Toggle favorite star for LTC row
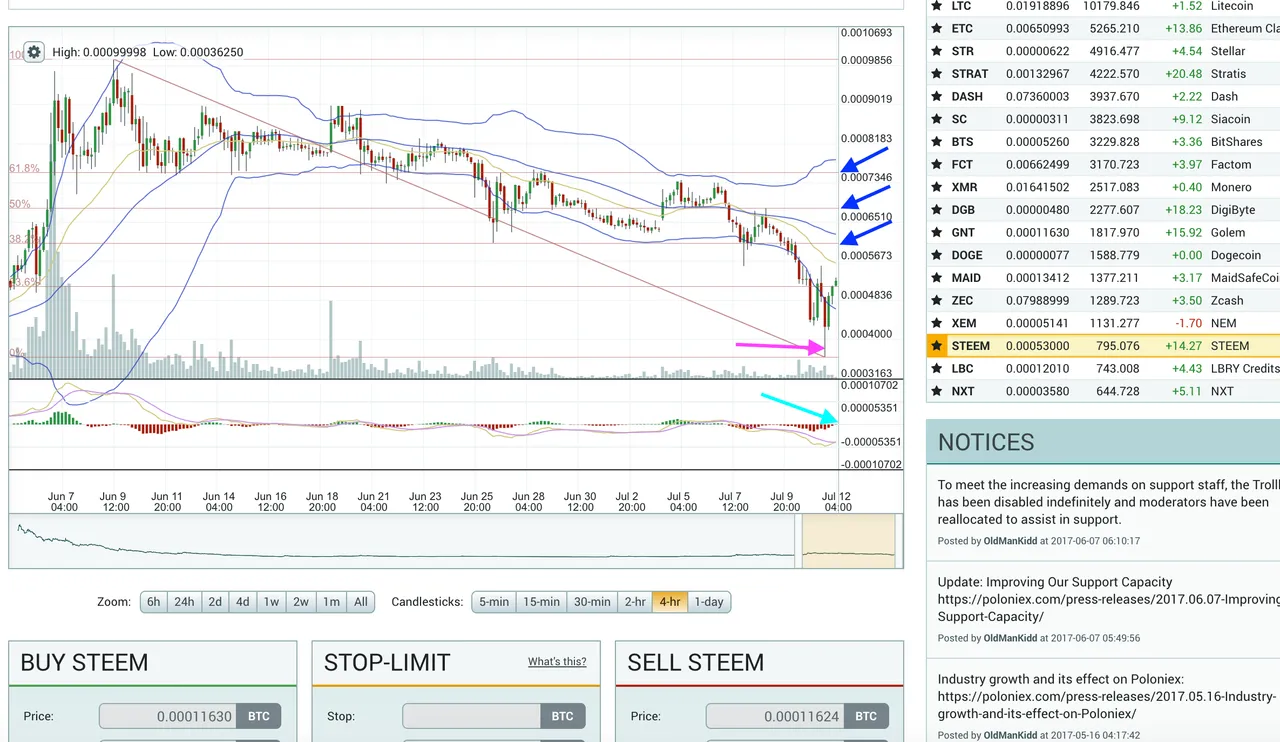 click(937, 6)
